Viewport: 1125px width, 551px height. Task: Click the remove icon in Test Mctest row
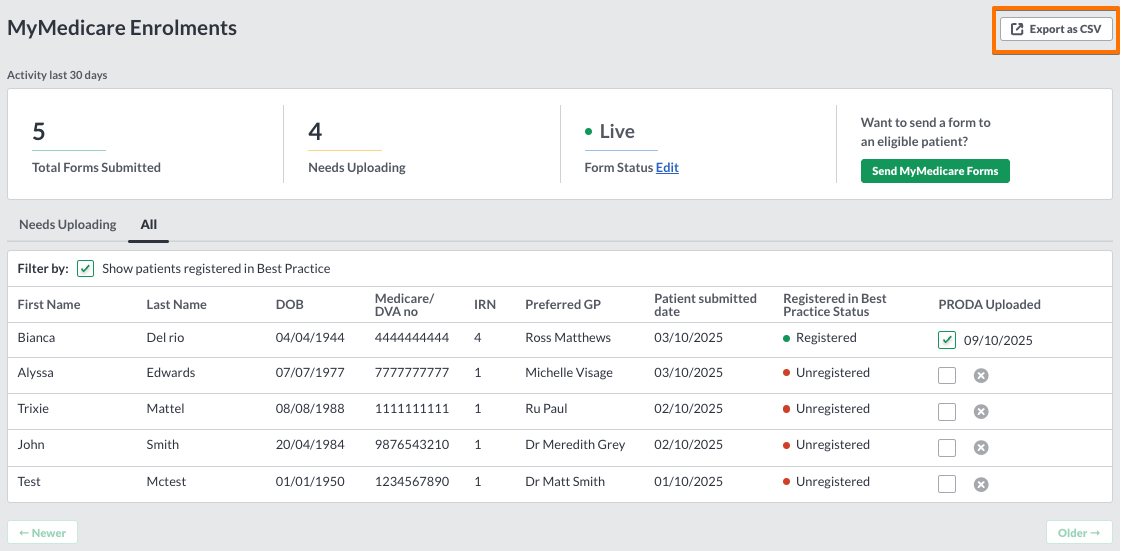tap(981, 484)
